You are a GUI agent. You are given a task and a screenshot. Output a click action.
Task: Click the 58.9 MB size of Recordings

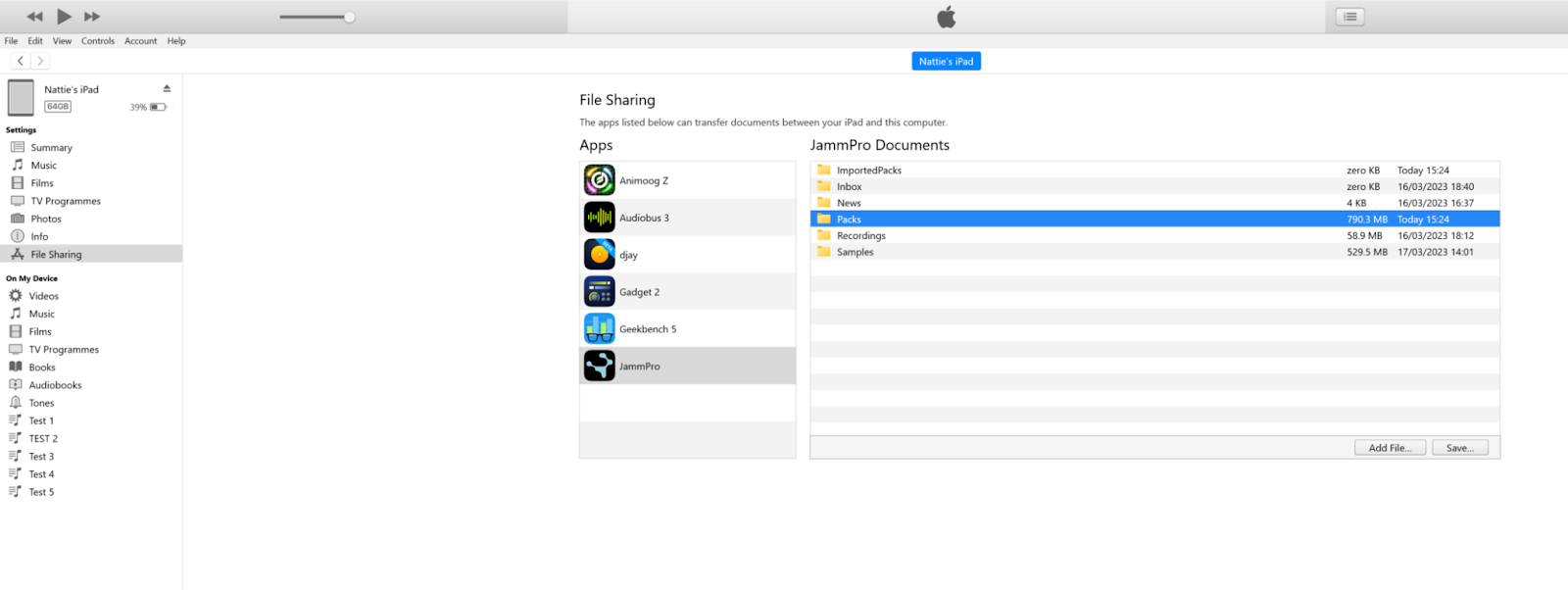(1364, 235)
